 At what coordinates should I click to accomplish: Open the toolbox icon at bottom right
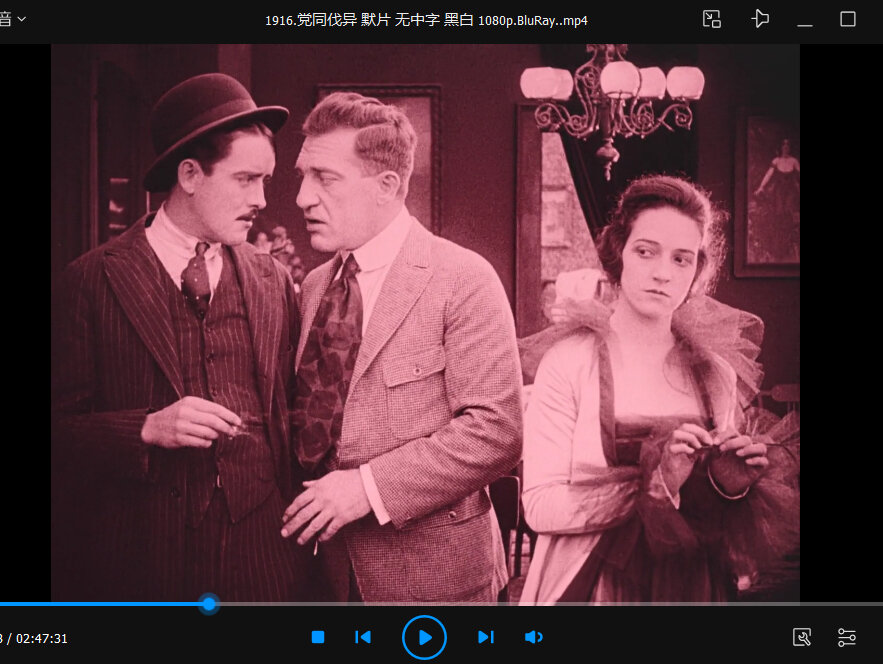tap(802, 638)
